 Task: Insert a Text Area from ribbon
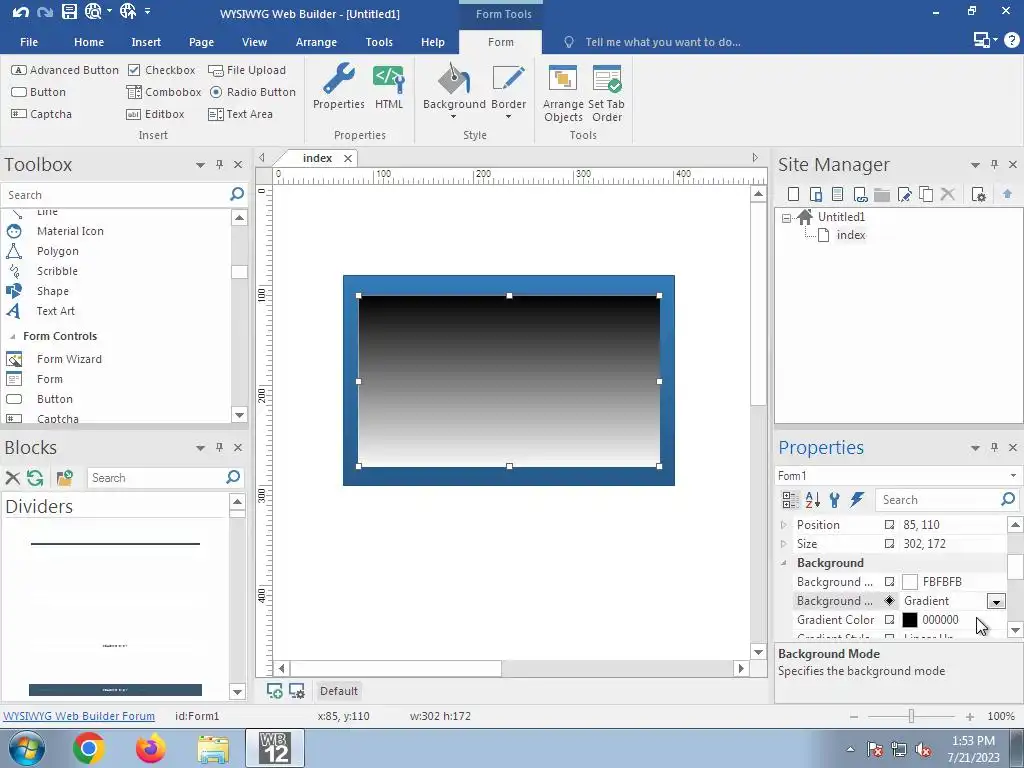point(240,114)
